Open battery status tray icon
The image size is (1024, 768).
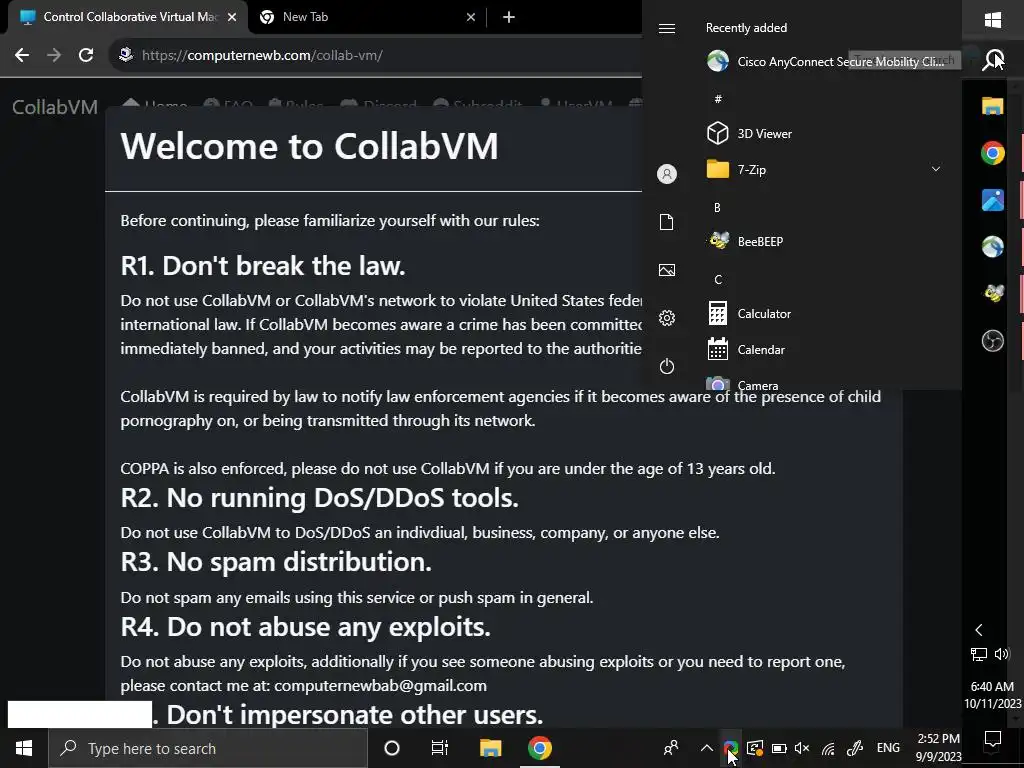(x=778, y=748)
